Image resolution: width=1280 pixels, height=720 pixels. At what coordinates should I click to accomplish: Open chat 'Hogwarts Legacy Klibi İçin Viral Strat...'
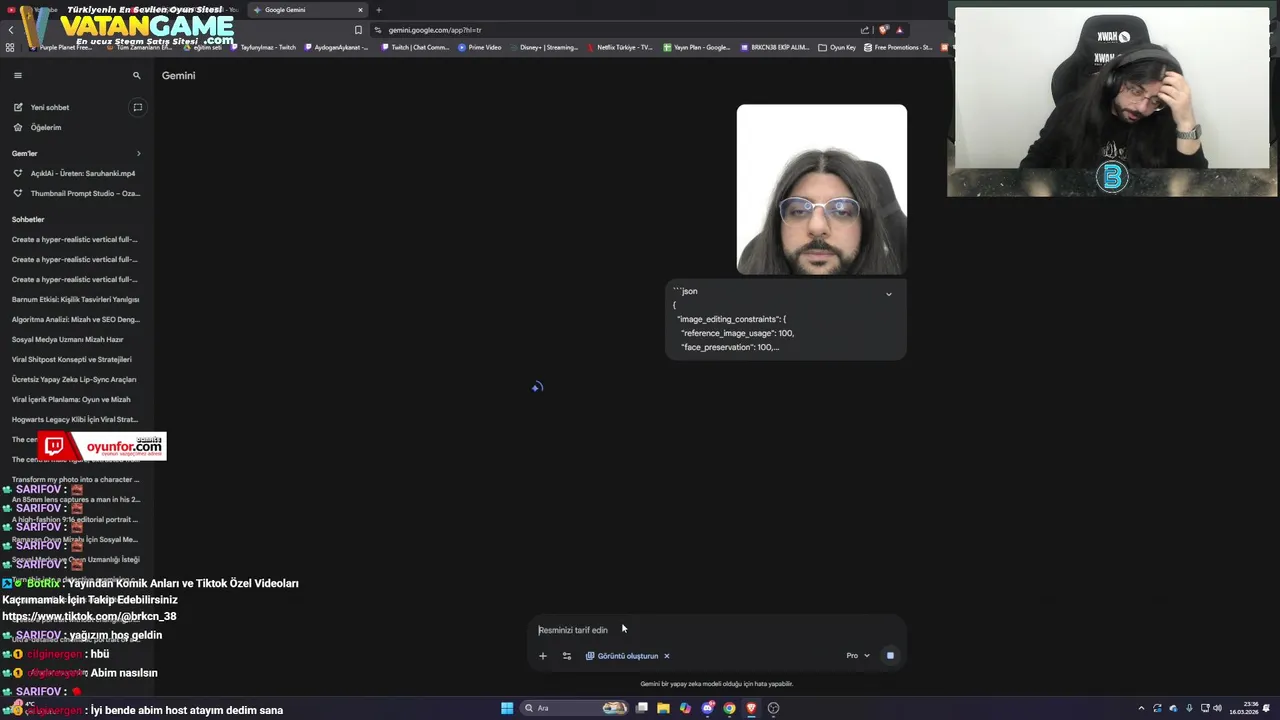point(75,419)
